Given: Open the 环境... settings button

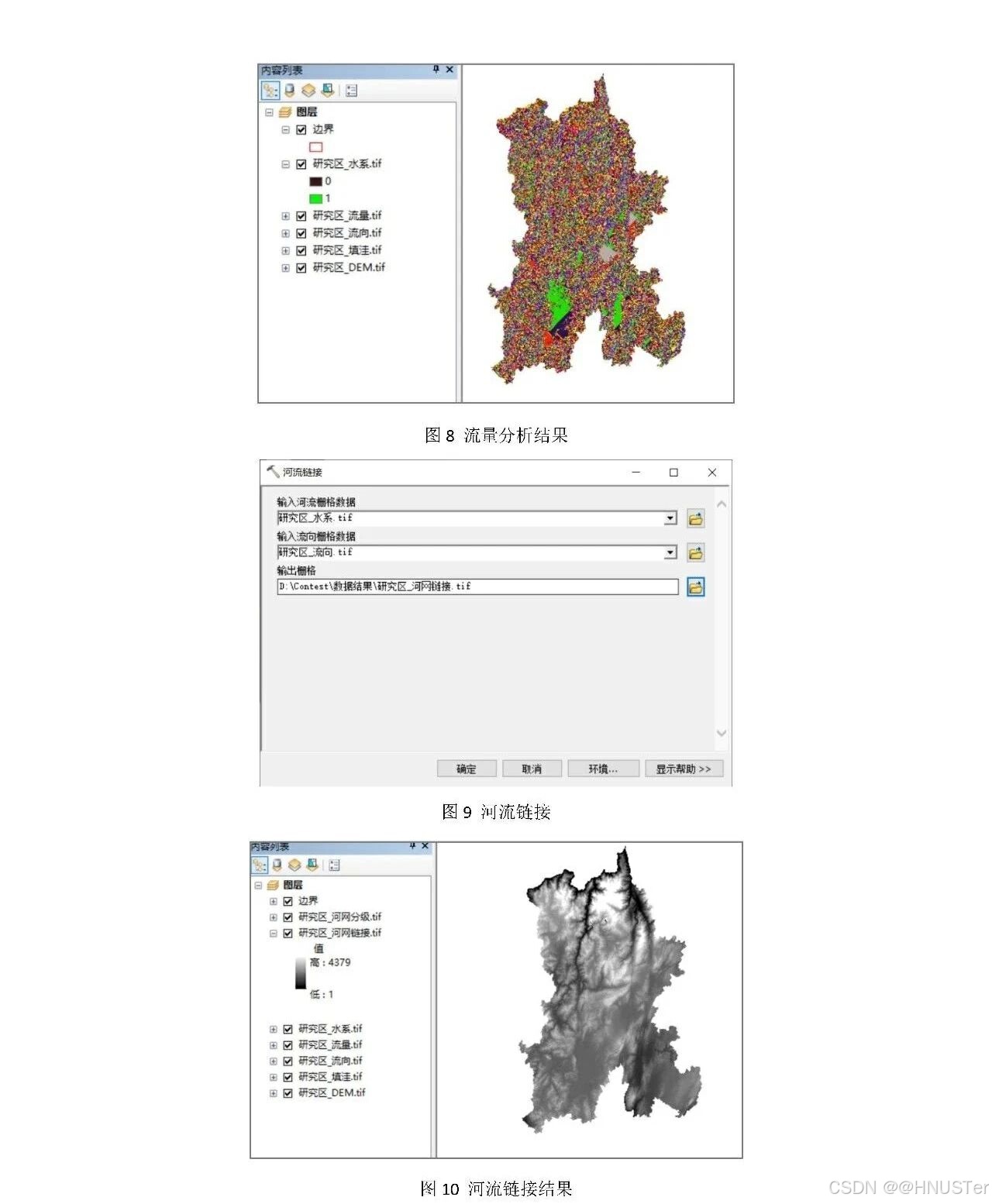Looking at the screenshot, I should (x=603, y=769).
